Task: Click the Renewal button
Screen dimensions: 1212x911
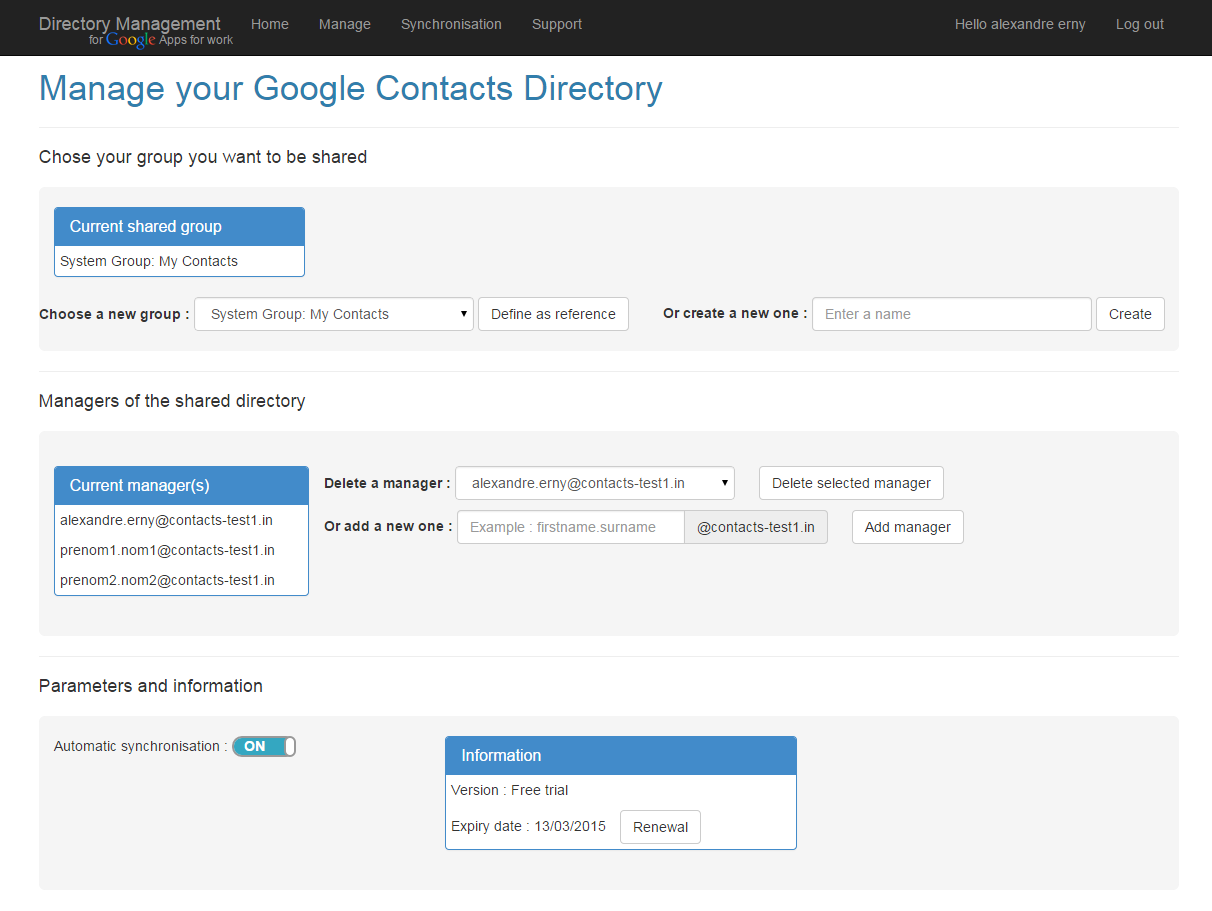Action: pyautogui.click(x=660, y=827)
